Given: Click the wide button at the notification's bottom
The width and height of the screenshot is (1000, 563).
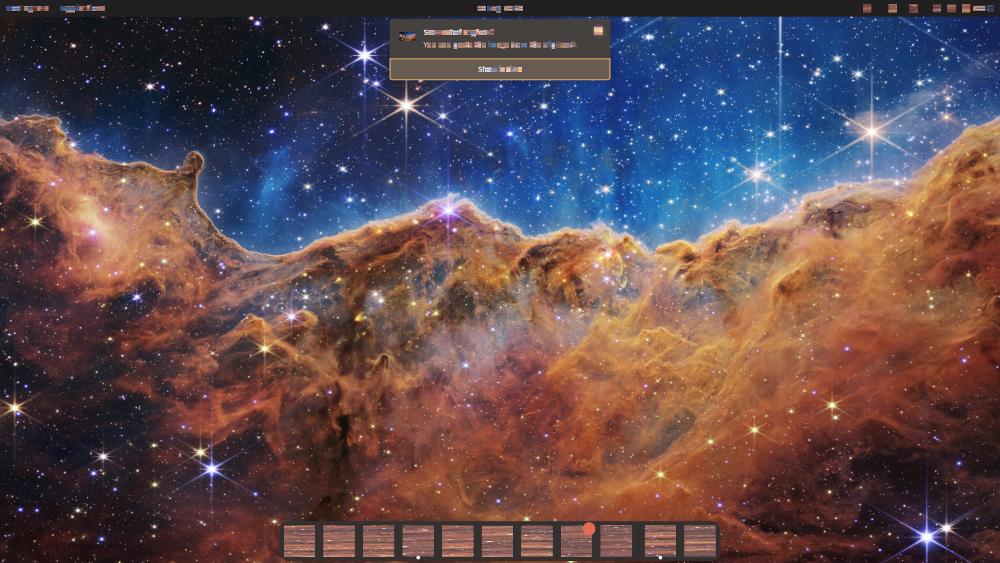Looking at the screenshot, I should [499, 69].
